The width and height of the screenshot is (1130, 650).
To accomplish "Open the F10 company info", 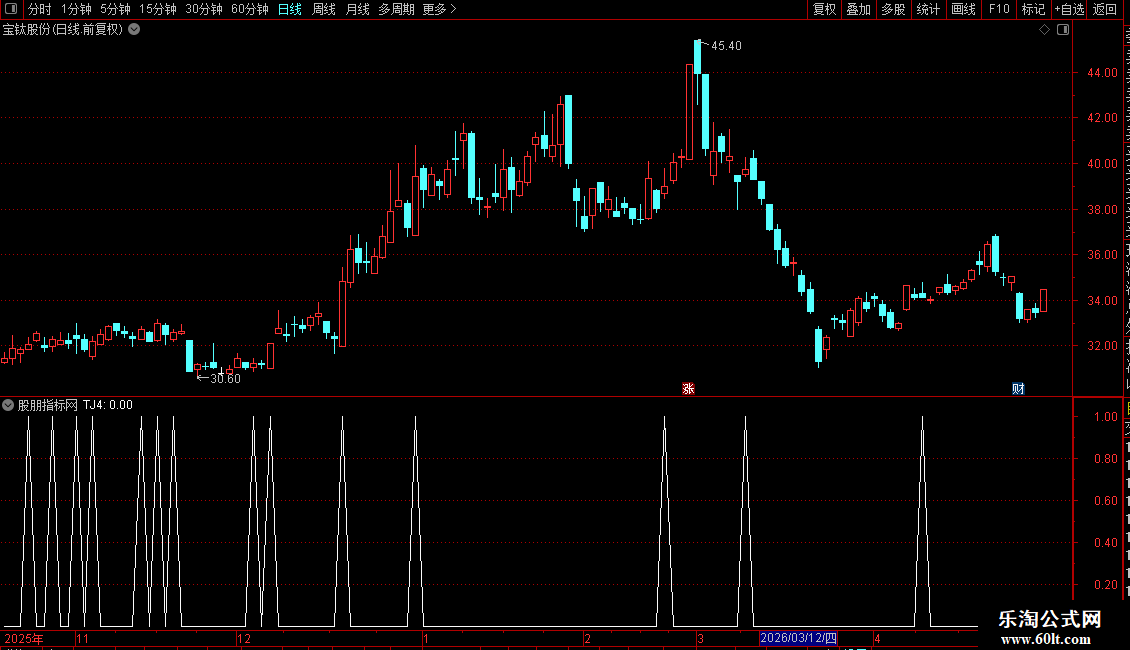I will 999,9.
